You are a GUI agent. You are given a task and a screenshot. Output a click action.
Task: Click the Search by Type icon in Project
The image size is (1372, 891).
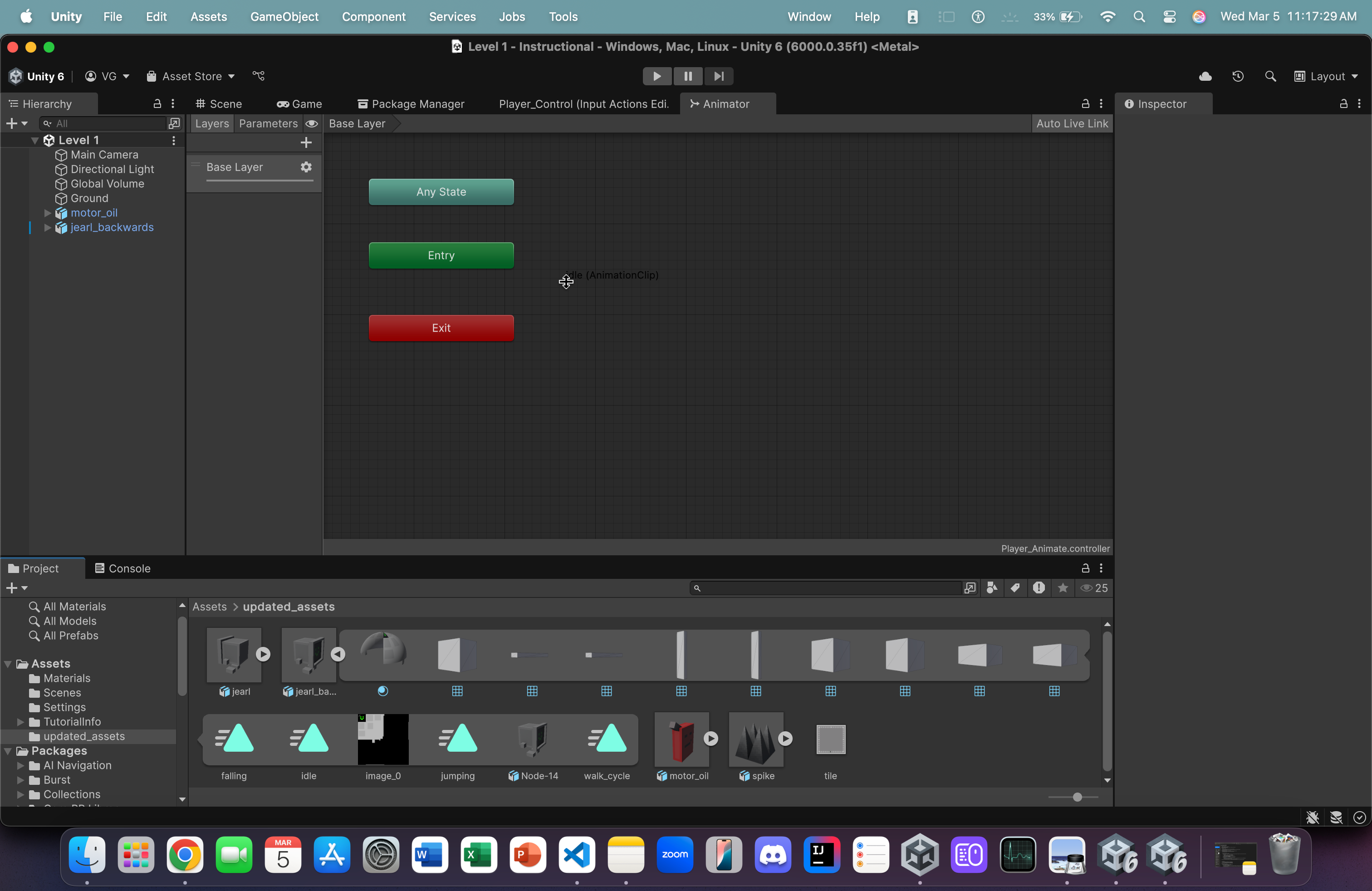[991, 588]
